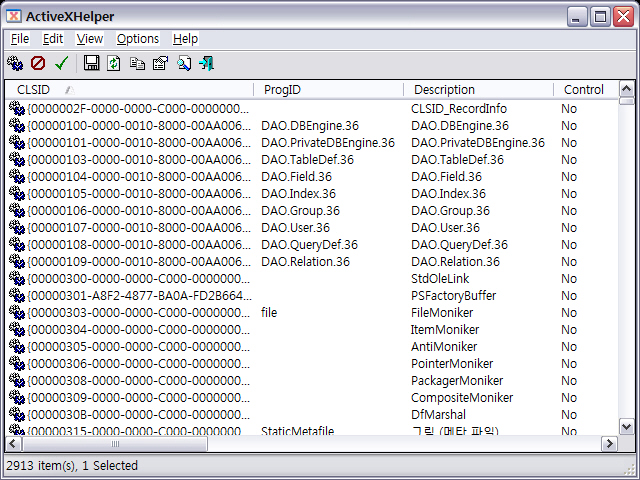Click the Exit door icon in the toolbar

[x=207, y=63]
